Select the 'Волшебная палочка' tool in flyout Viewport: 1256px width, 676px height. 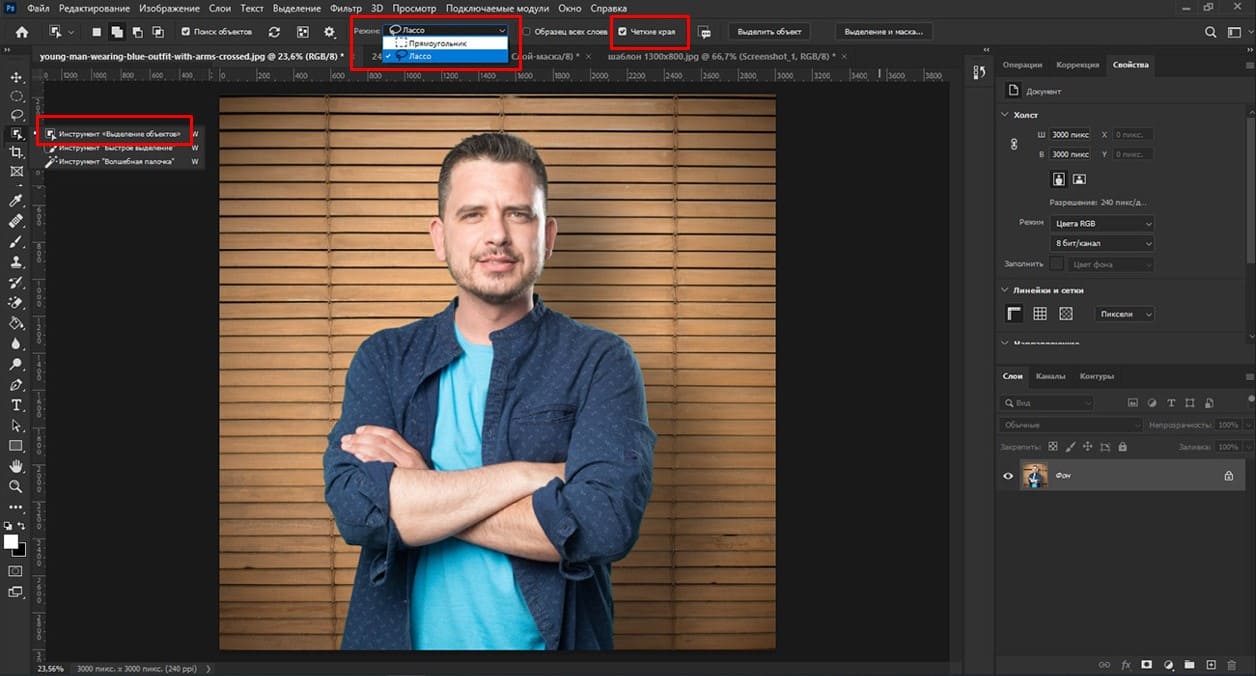(x=122, y=161)
